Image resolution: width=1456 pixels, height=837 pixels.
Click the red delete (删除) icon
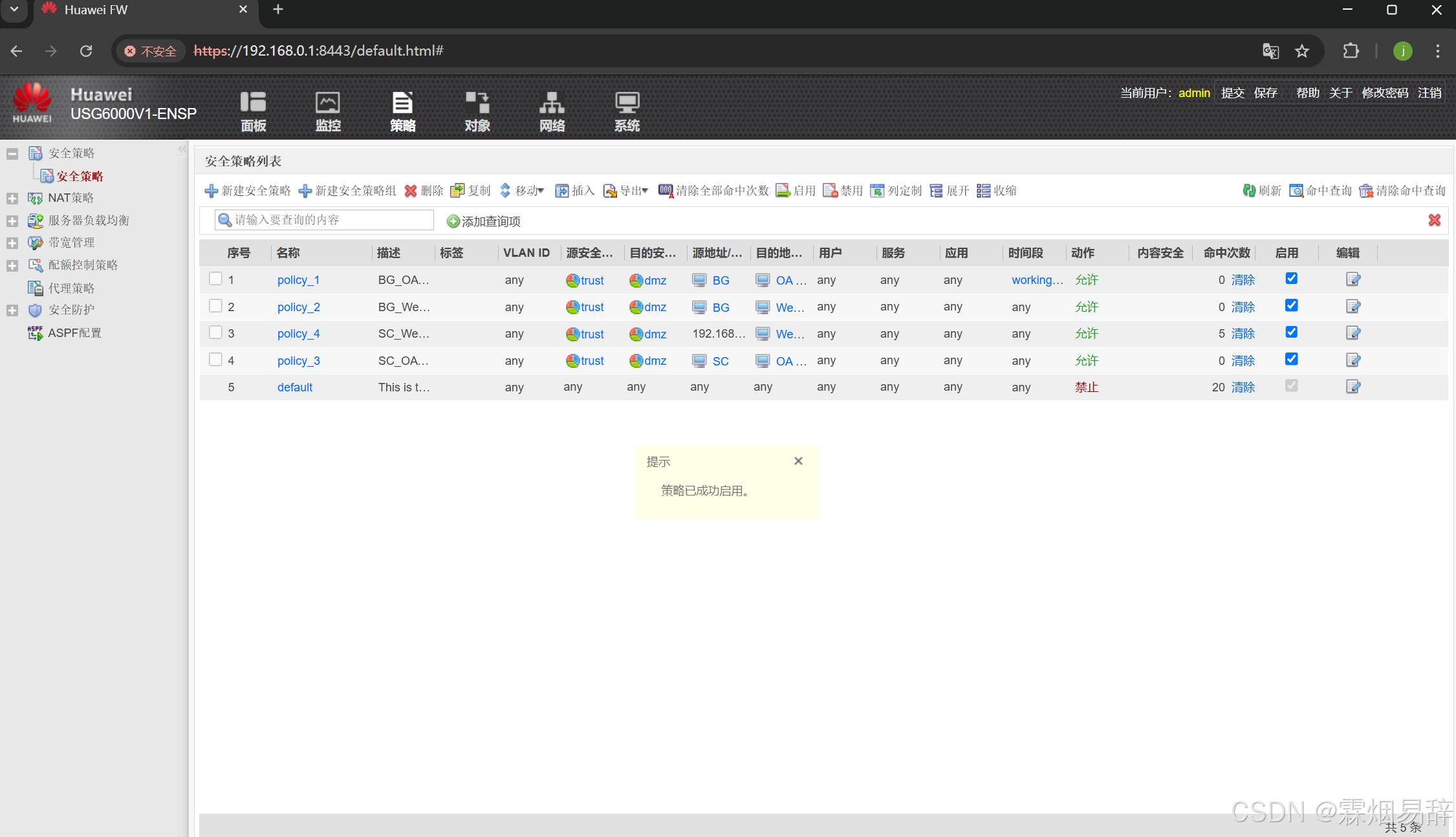(411, 191)
